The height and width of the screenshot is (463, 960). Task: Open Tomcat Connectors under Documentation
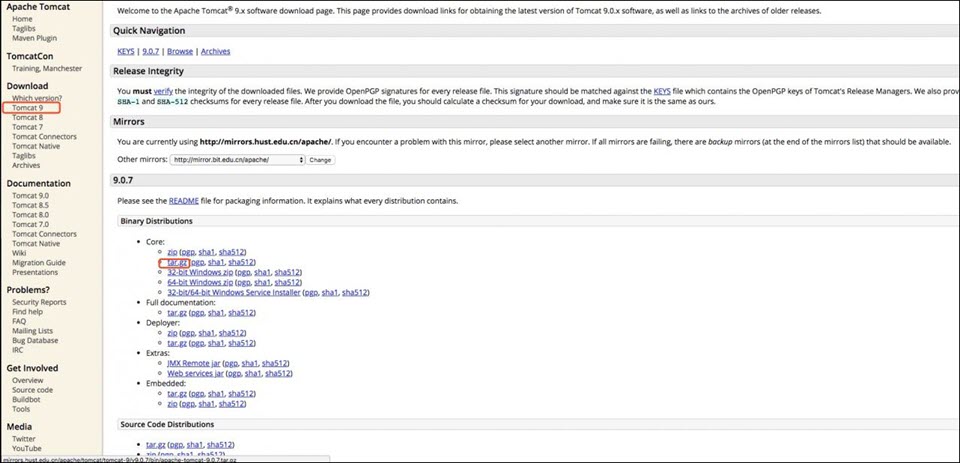[x=44, y=234]
